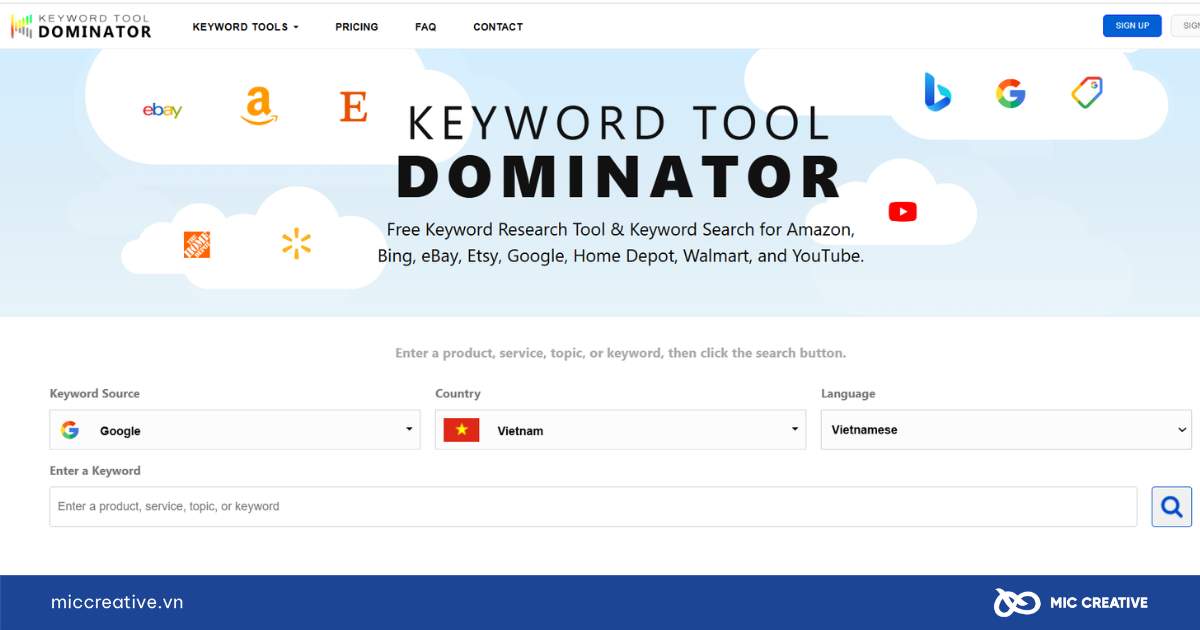Click the eBay logo in the cloud
The image size is (1200, 630).
click(x=162, y=110)
